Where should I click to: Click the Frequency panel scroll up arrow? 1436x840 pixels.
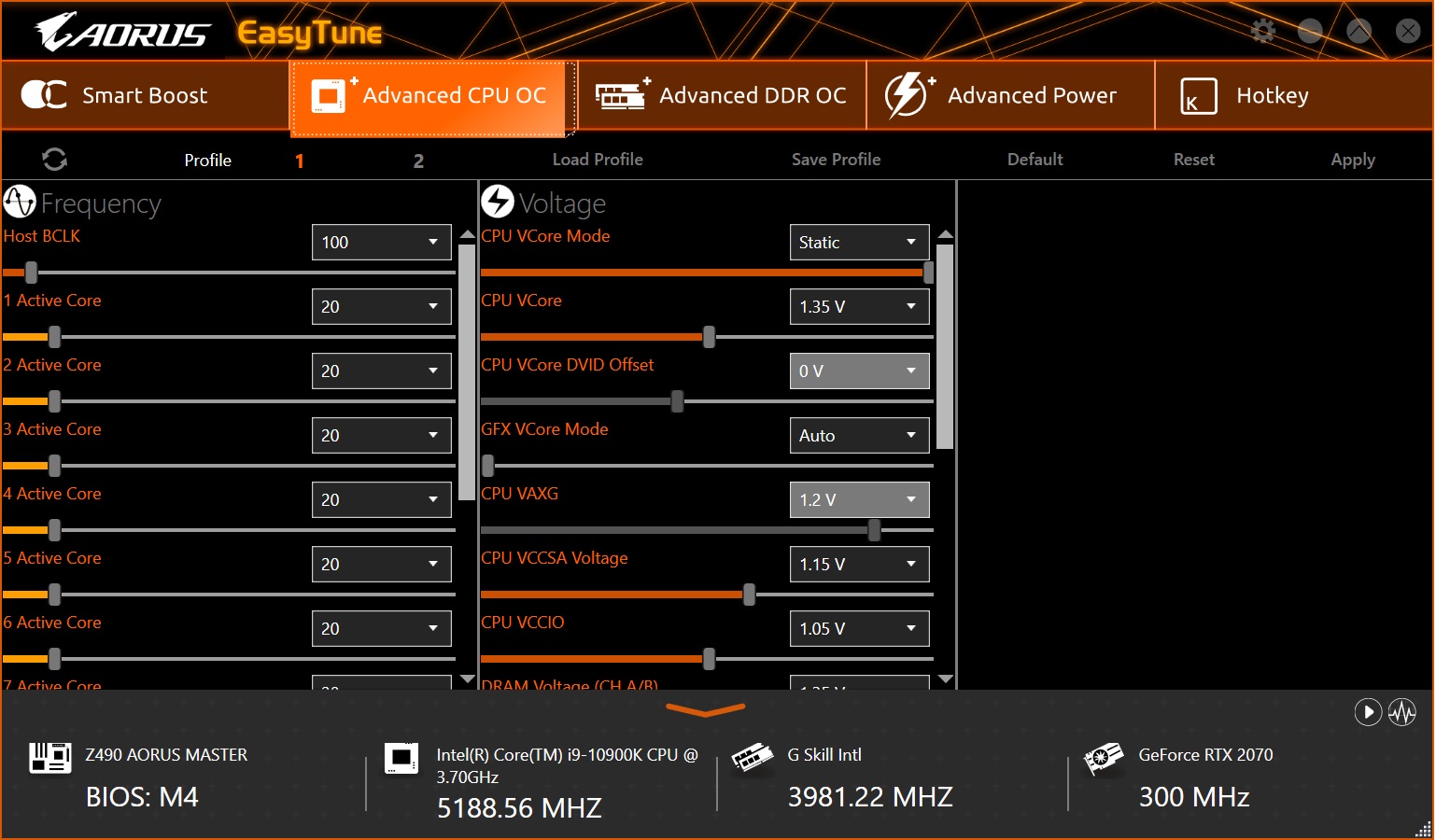pyautogui.click(x=468, y=234)
